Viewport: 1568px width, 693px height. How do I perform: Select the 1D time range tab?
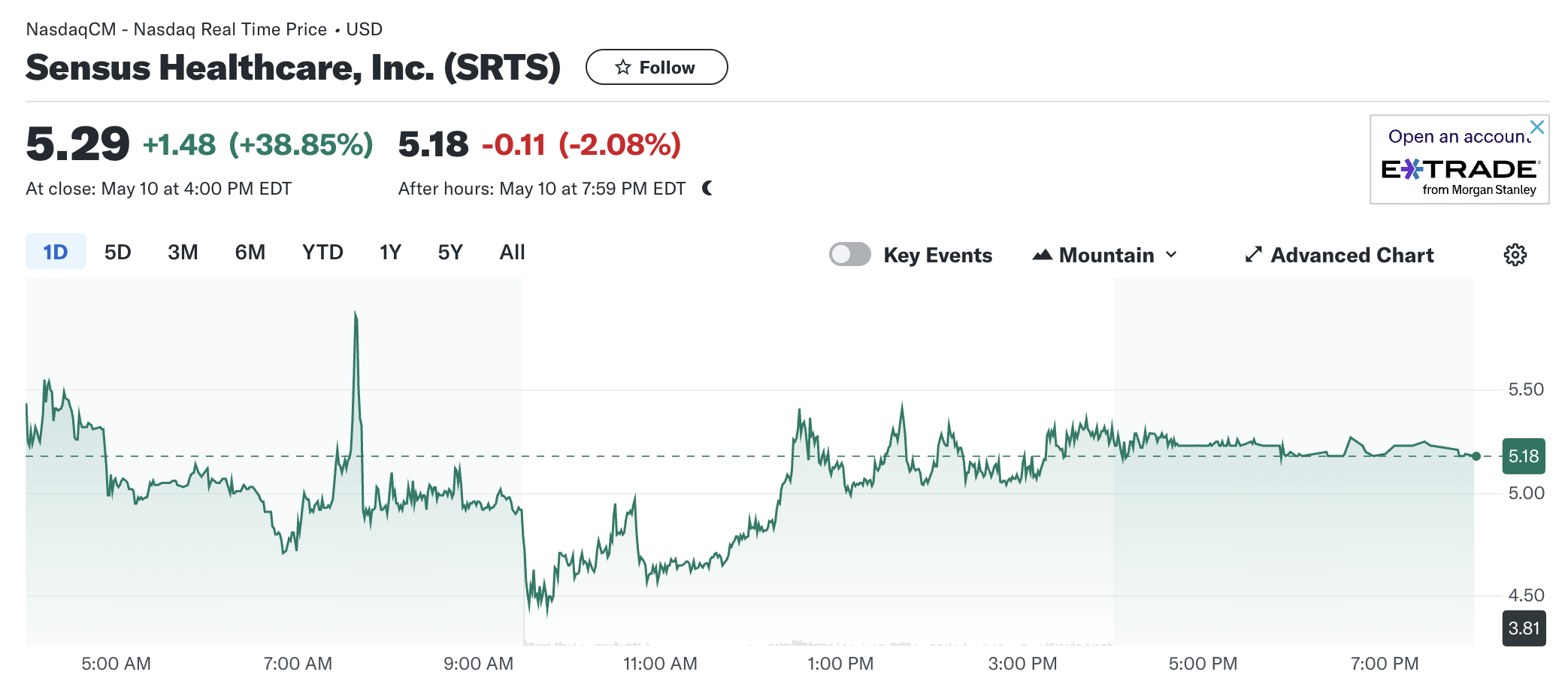(56, 252)
